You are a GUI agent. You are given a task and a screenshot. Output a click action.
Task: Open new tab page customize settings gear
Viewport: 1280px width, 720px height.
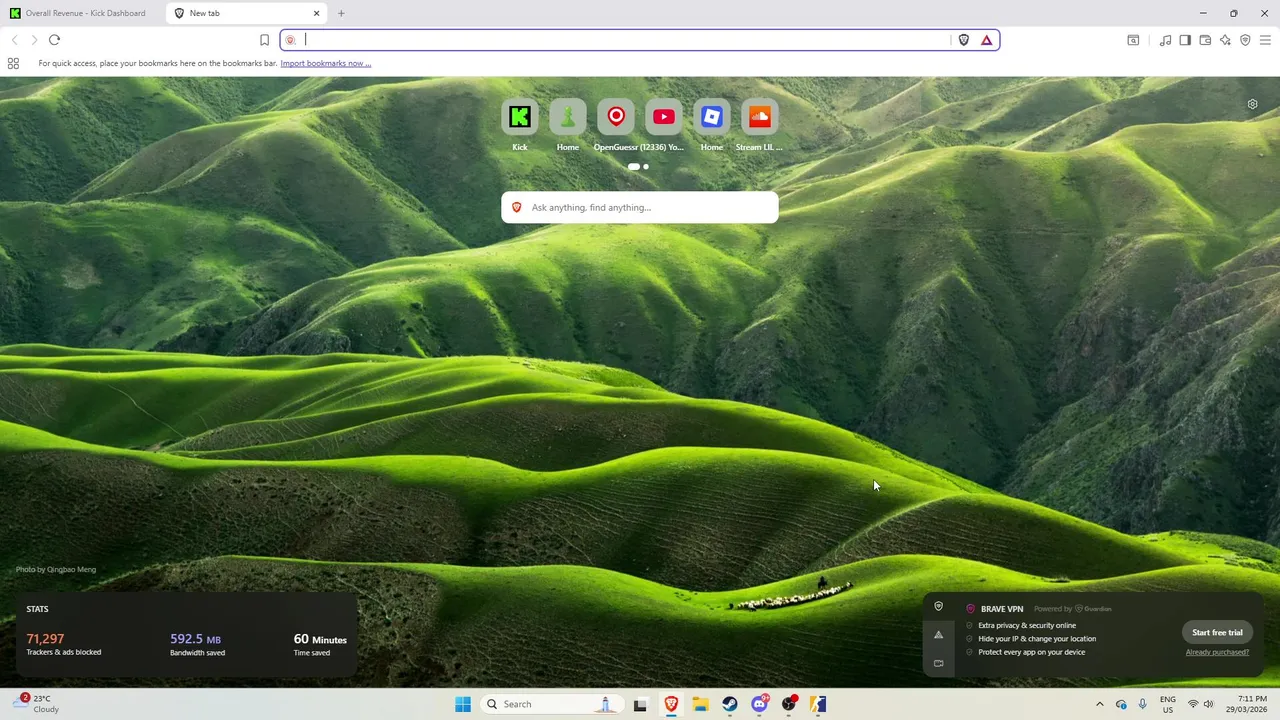click(1252, 104)
